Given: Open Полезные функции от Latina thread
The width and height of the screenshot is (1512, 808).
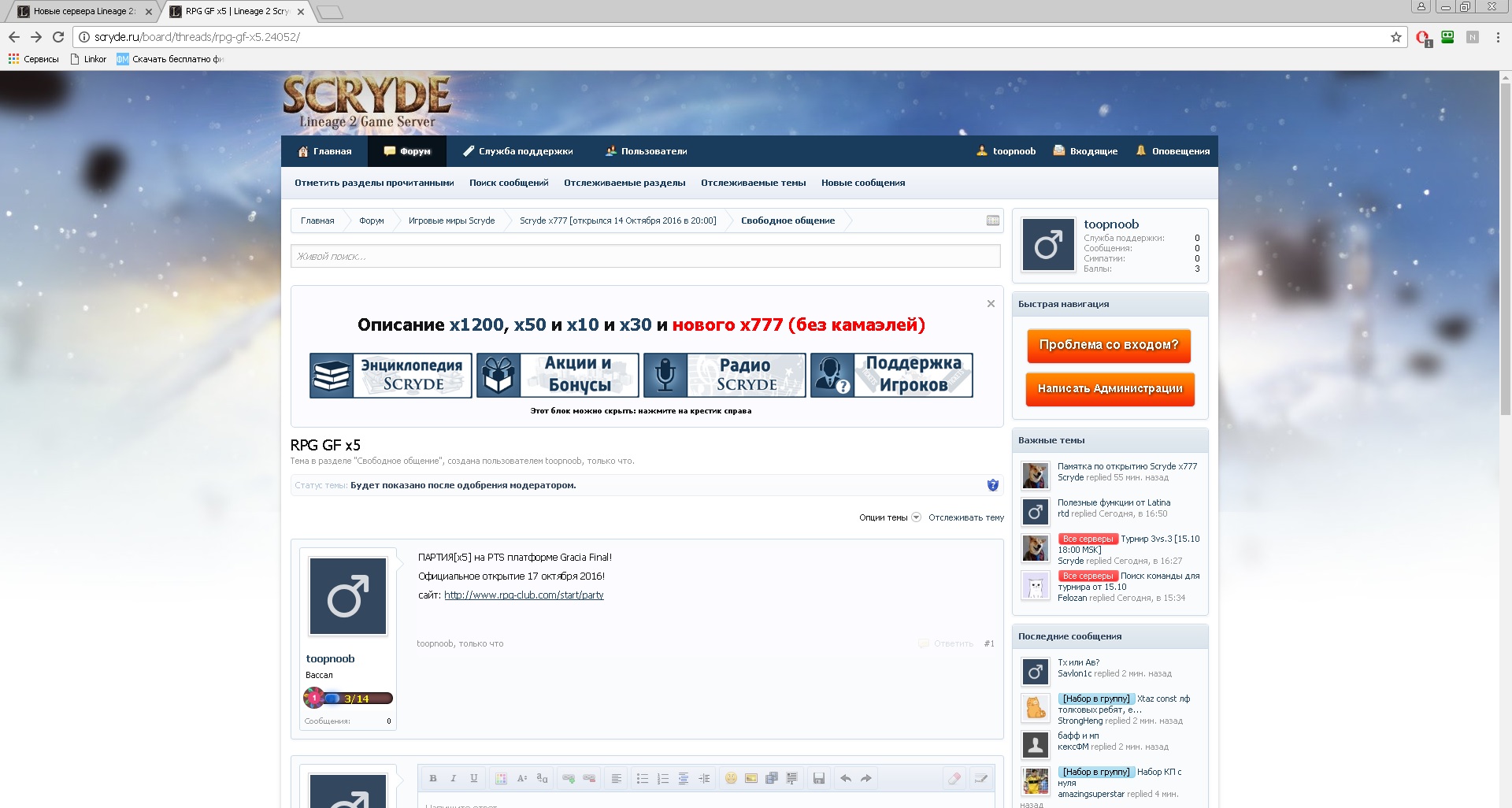Looking at the screenshot, I should click(1114, 502).
